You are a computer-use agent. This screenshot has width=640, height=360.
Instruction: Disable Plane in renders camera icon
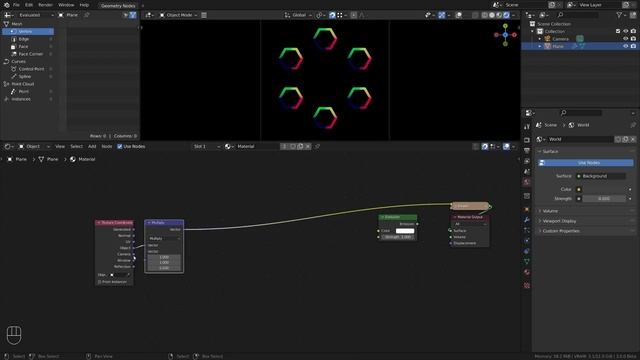(x=633, y=46)
